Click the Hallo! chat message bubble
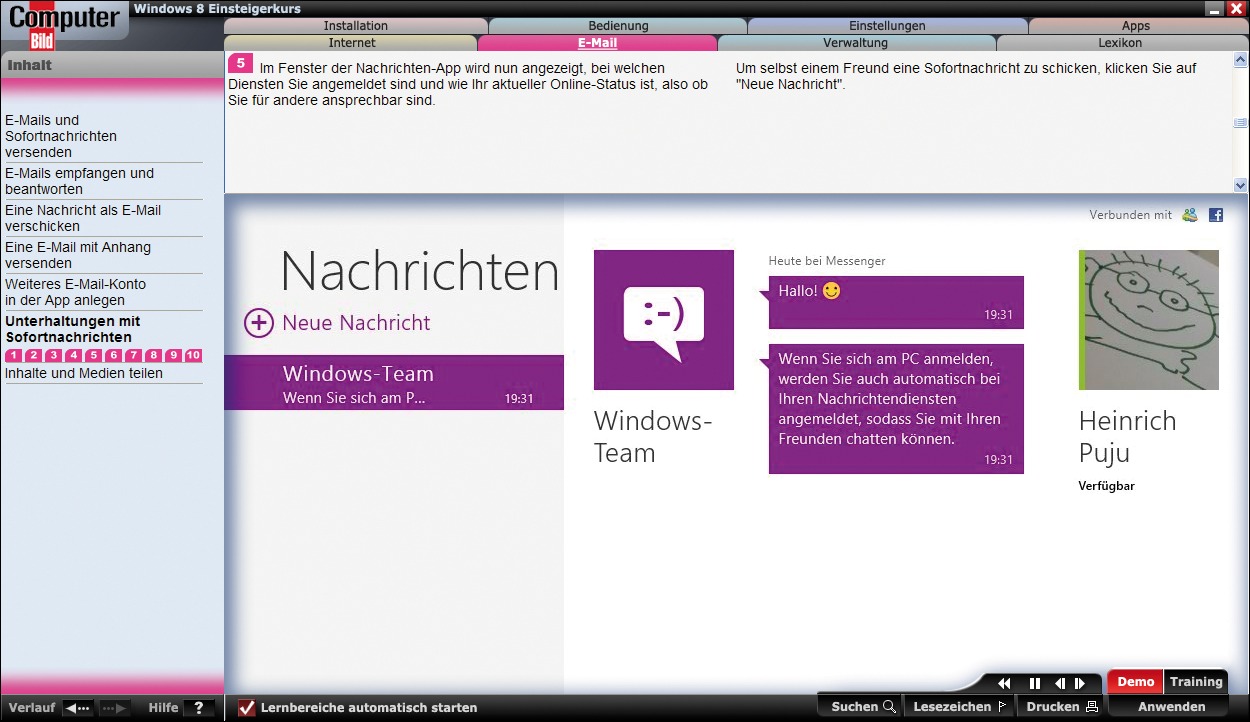 (896, 302)
